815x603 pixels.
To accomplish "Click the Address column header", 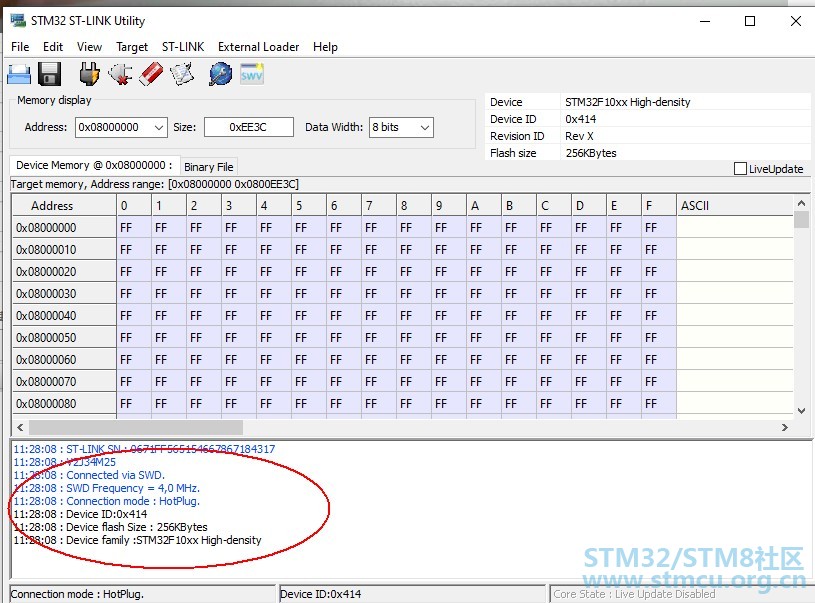I will click(64, 206).
